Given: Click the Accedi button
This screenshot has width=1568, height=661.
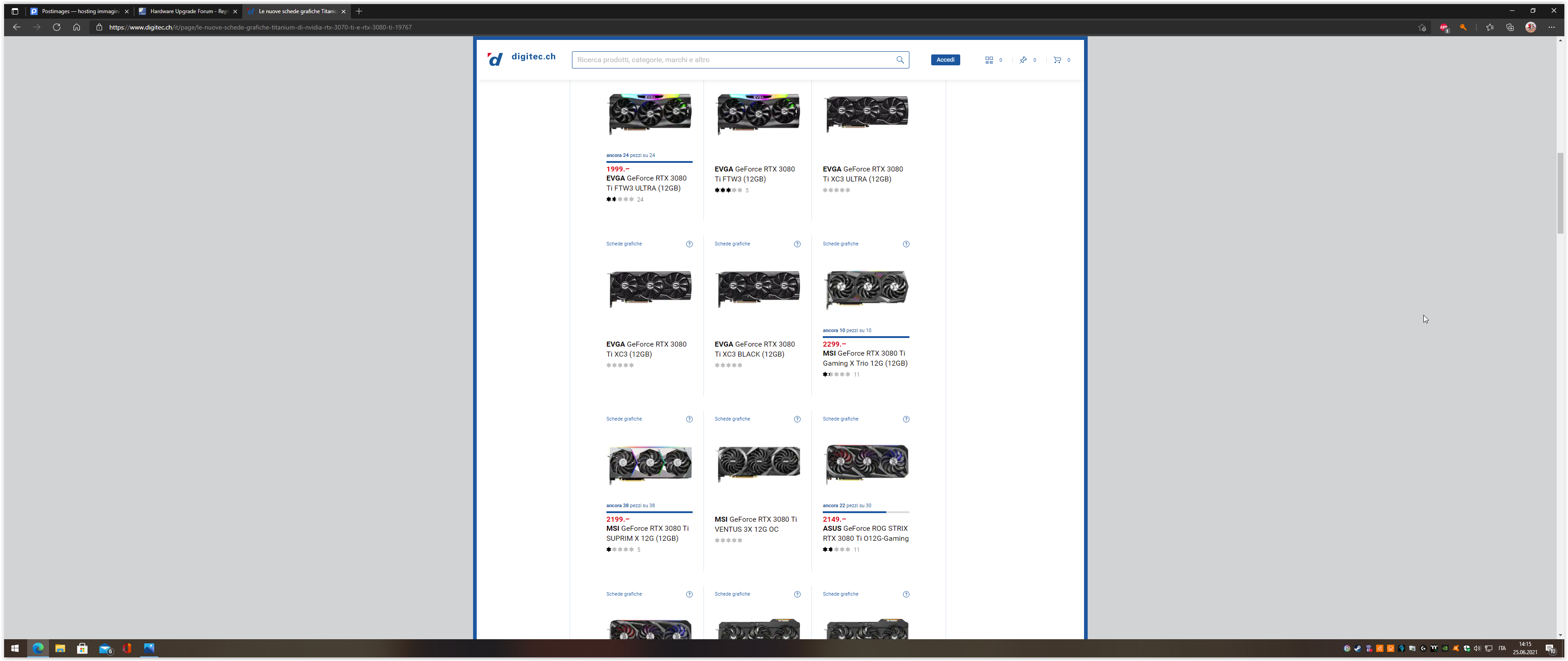Looking at the screenshot, I should pyautogui.click(x=945, y=59).
